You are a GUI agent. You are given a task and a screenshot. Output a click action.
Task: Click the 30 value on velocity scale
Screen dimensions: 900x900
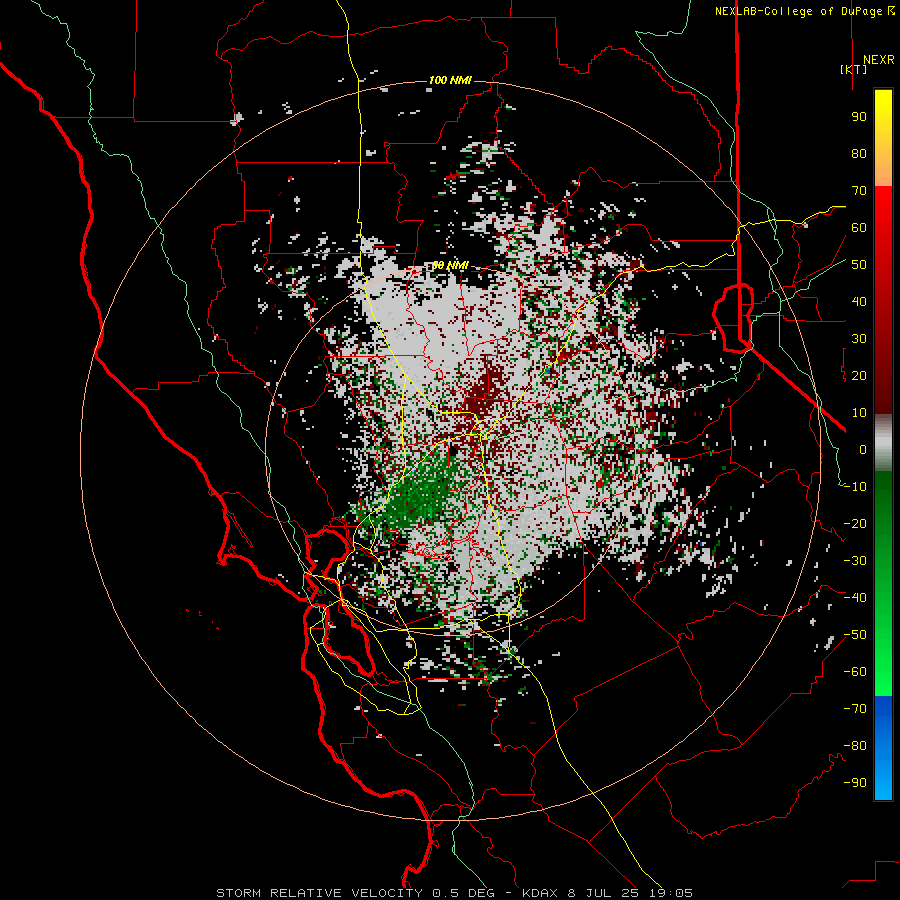tap(859, 339)
